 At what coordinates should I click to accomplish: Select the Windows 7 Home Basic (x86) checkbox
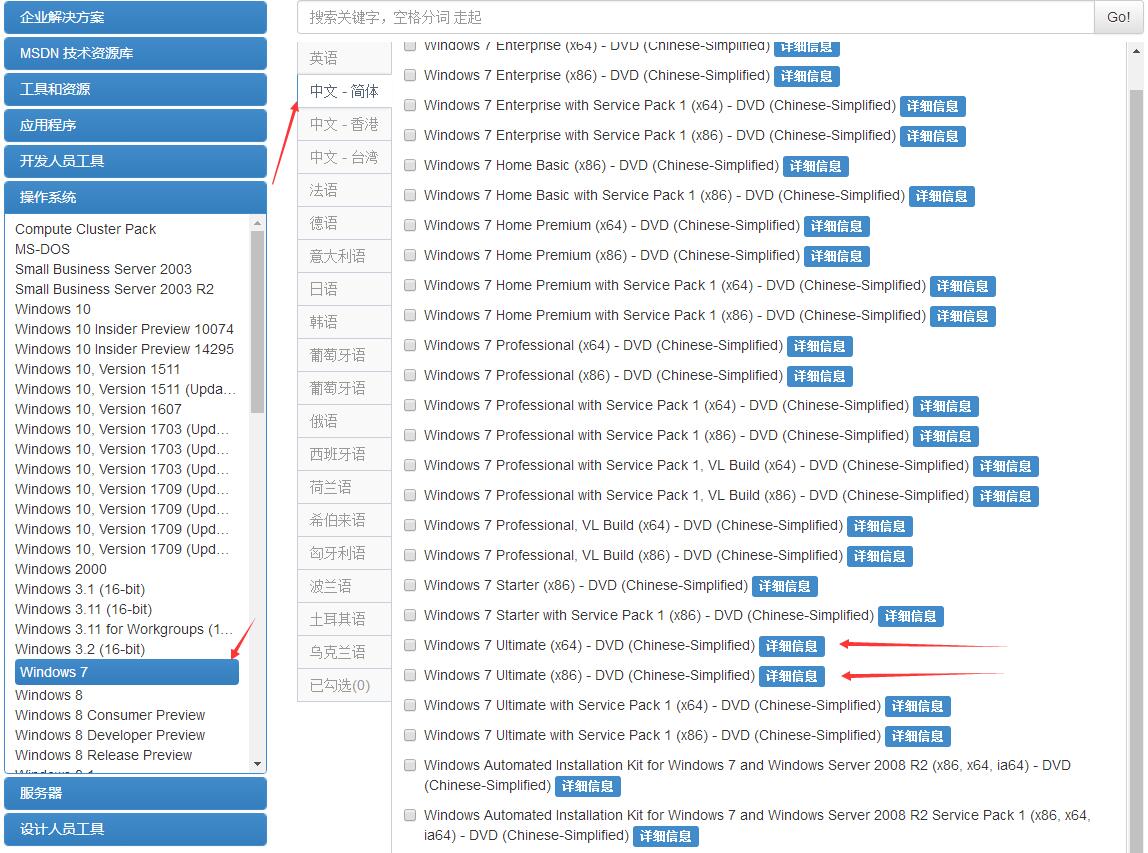click(410, 165)
